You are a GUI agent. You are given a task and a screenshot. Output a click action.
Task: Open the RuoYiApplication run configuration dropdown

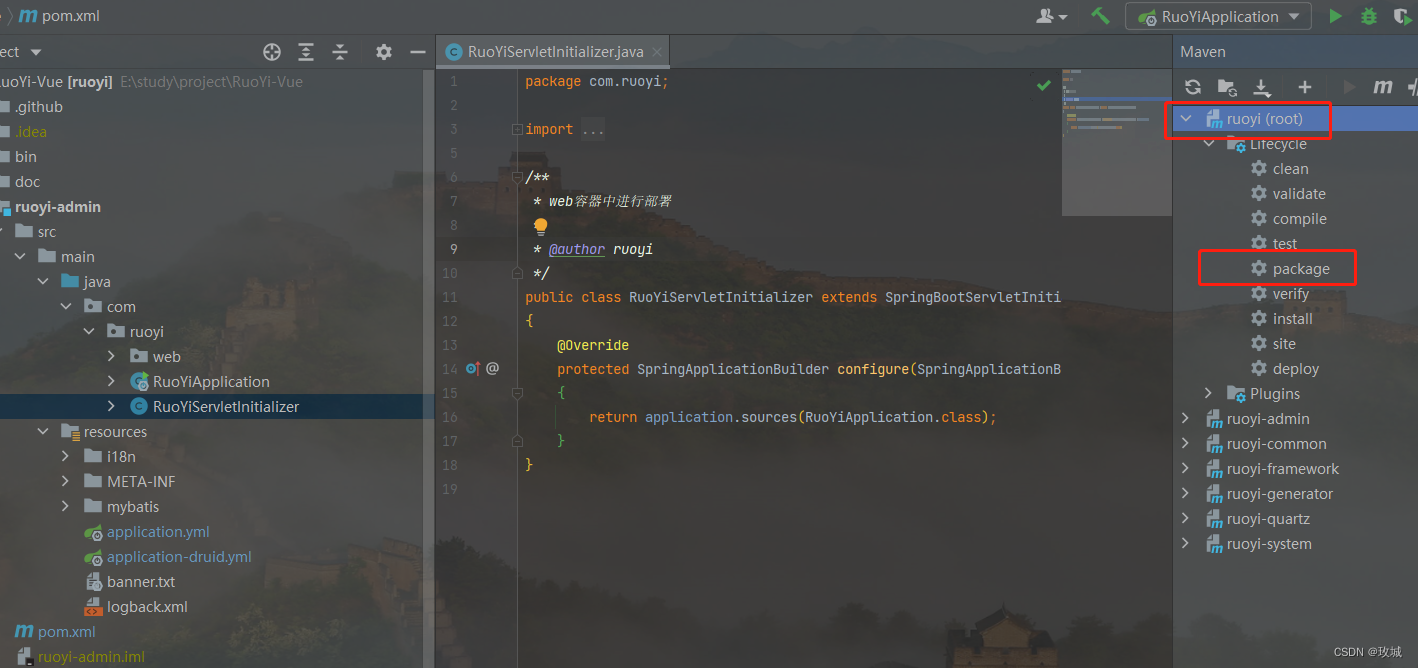(x=1218, y=16)
